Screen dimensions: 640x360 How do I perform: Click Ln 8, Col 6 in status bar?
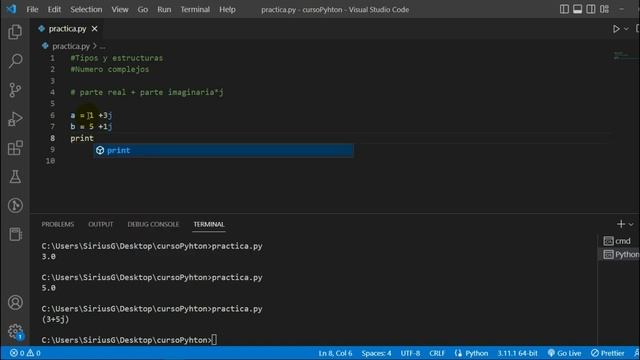335,353
